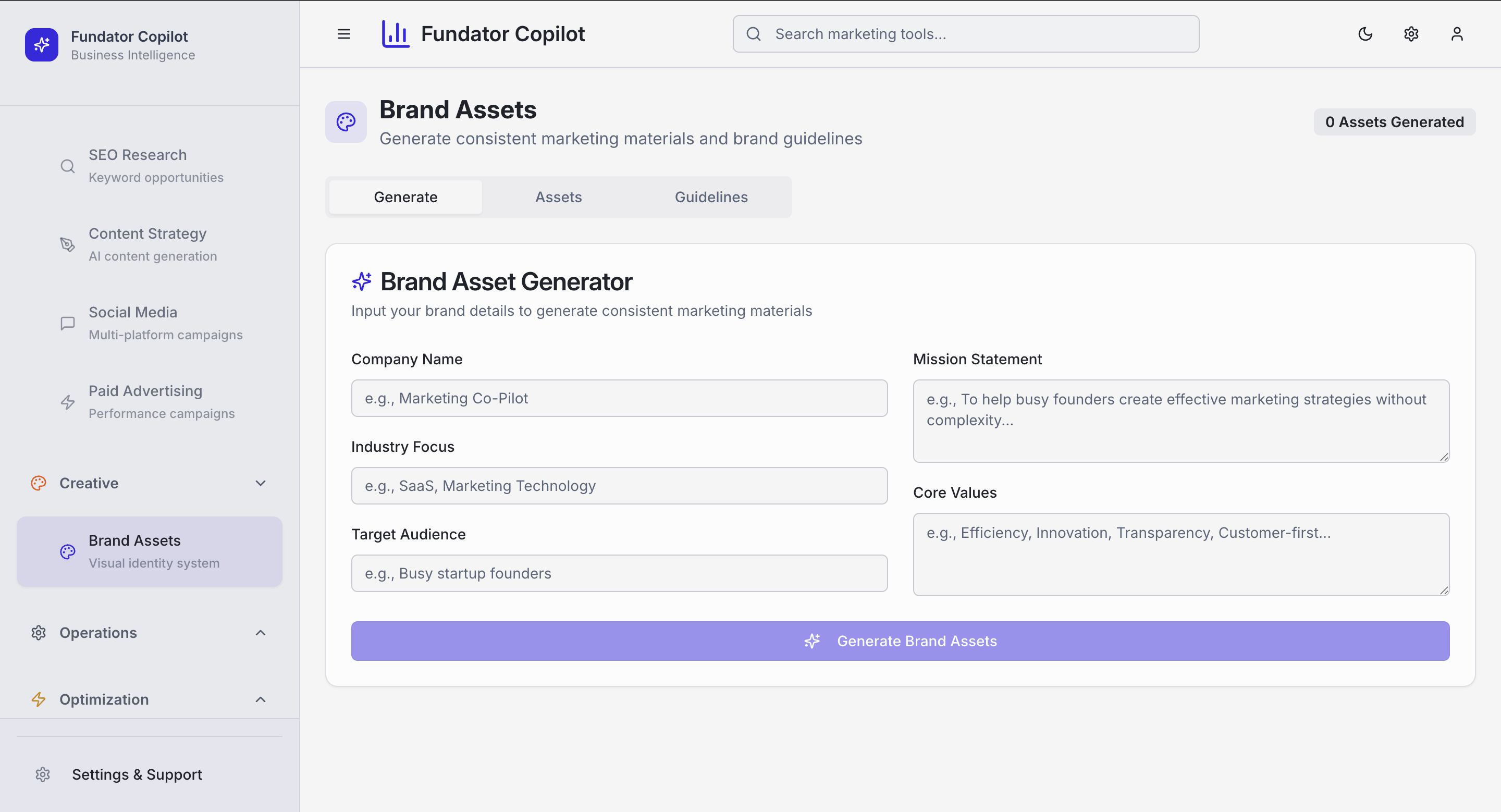The width and height of the screenshot is (1501, 812).
Task: Open settings gear in top bar
Action: pyautogui.click(x=1411, y=34)
